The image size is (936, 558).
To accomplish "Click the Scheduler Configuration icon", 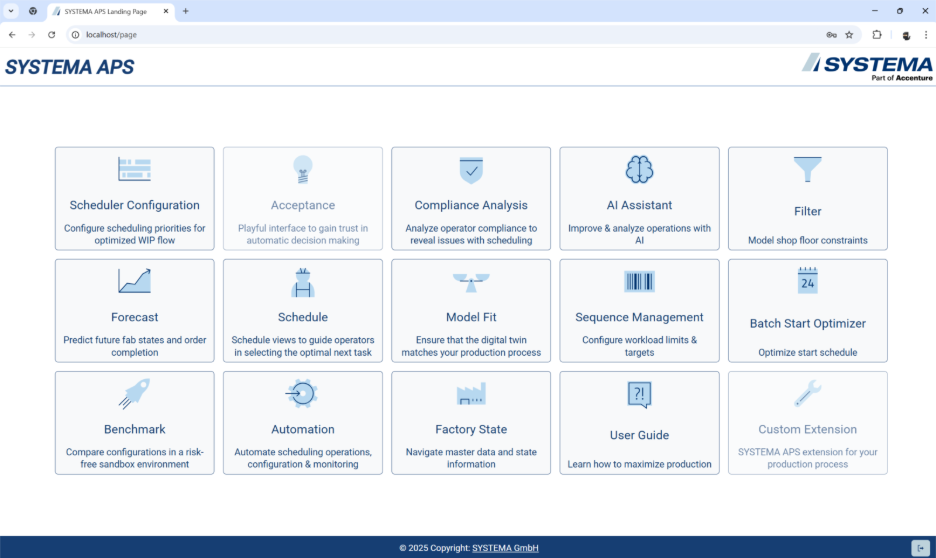I will tap(134, 169).
